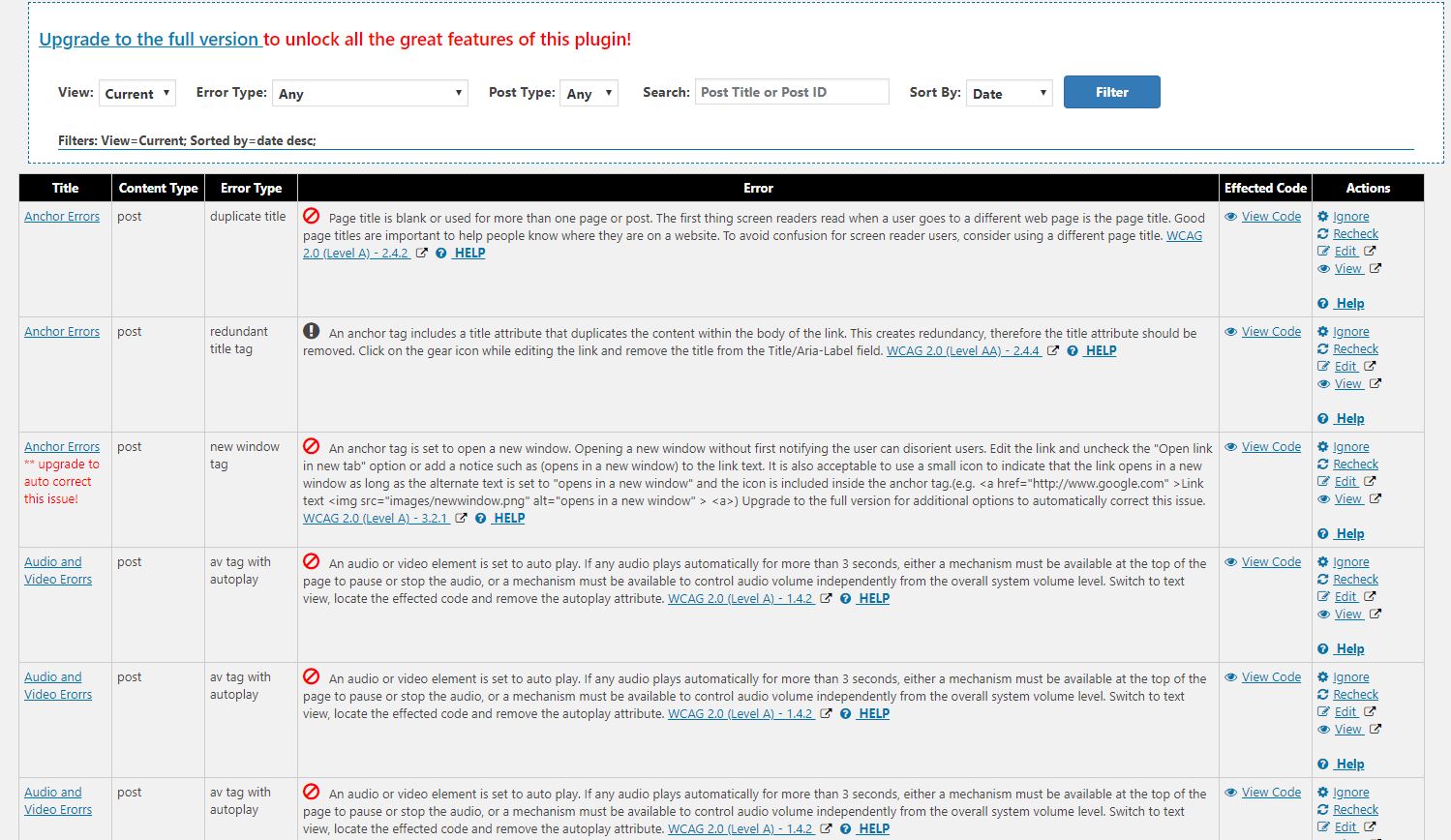This screenshot has height=840, width=1451.
Task: Click the external link icon after WCAG 2.4.4
Action: pos(1053,351)
